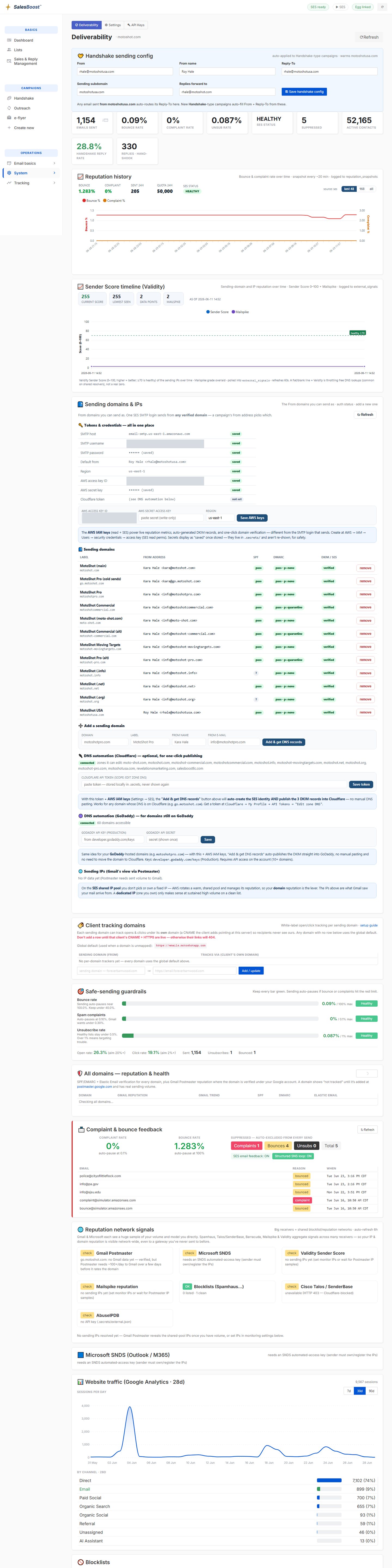Viewport: 392px width, 1568px height.
Task: Click the Tracking chart icon in sidebar
Action: click(x=9, y=183)
